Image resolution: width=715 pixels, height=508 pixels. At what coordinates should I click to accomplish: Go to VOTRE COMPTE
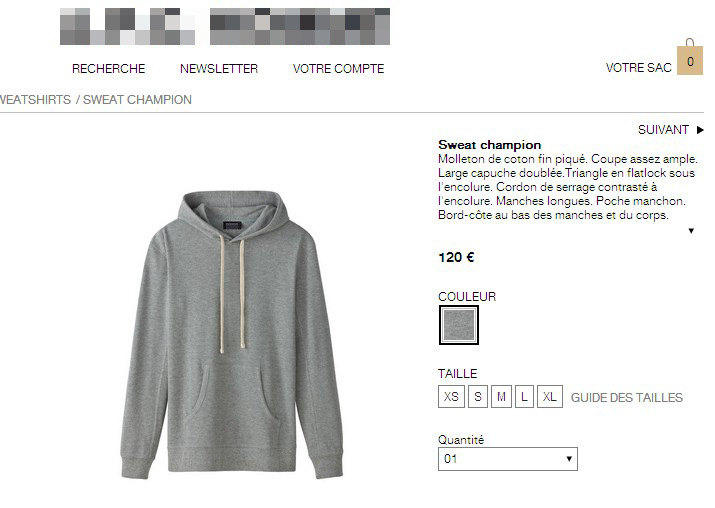[338, 68]
